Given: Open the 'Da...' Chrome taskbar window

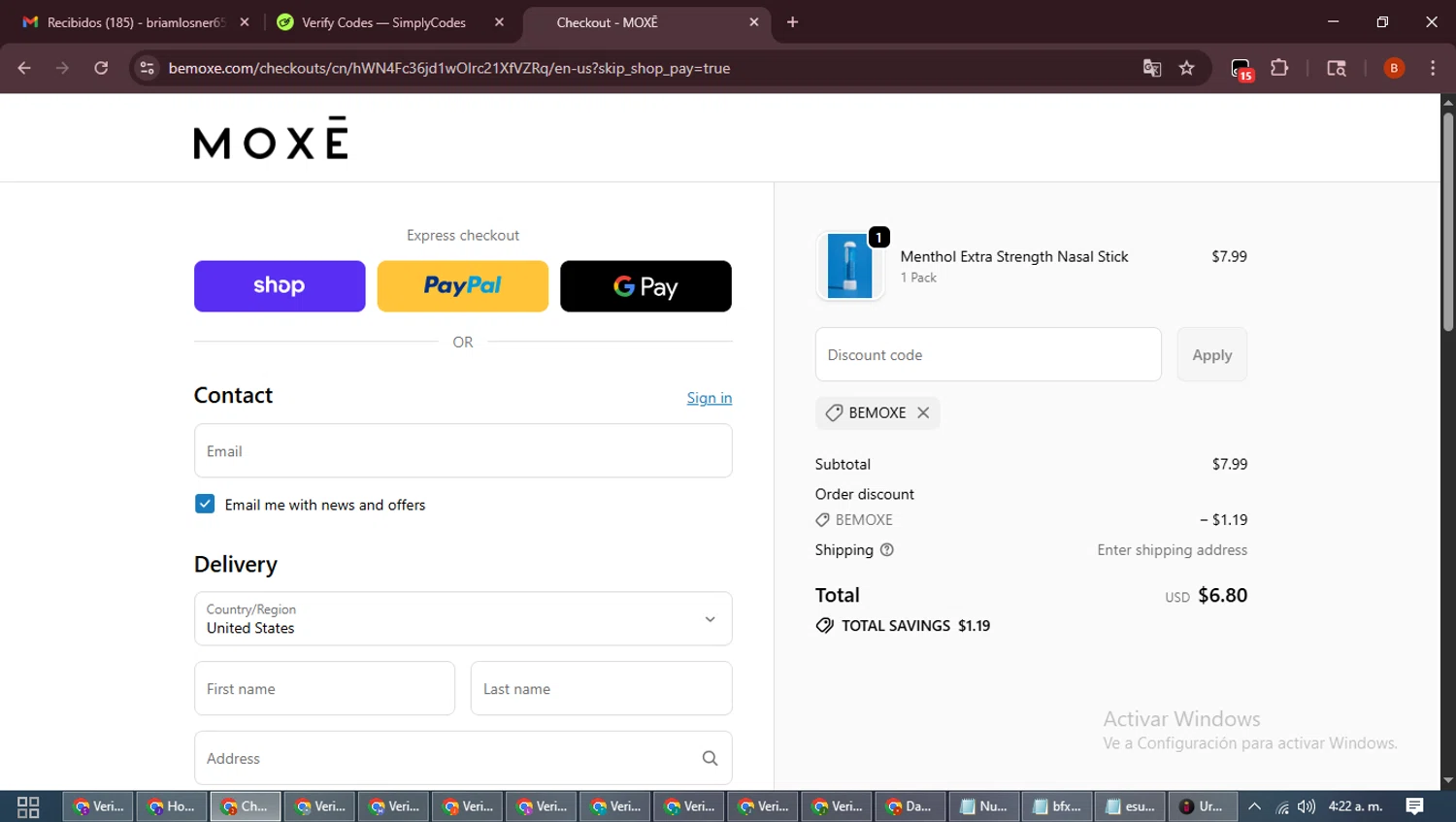Looking at the screenshot, I should coord(910,806).
